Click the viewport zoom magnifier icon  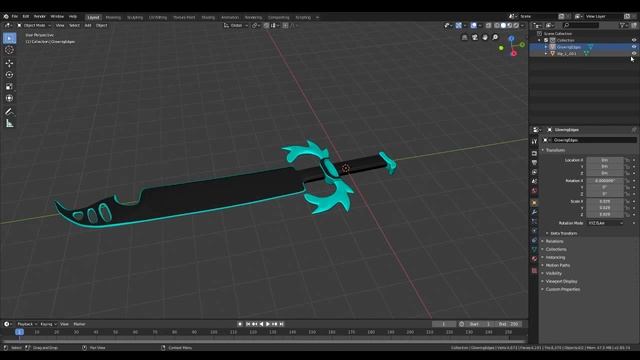coord(495,38)
